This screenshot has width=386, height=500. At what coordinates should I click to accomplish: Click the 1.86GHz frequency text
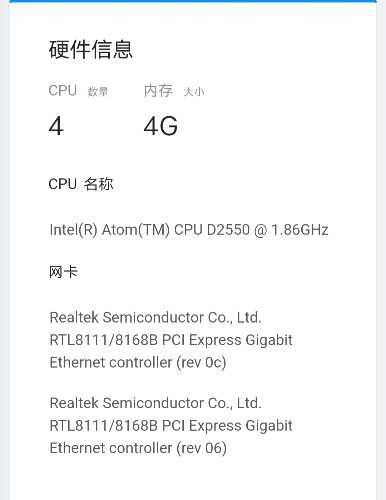coord(300,230)
